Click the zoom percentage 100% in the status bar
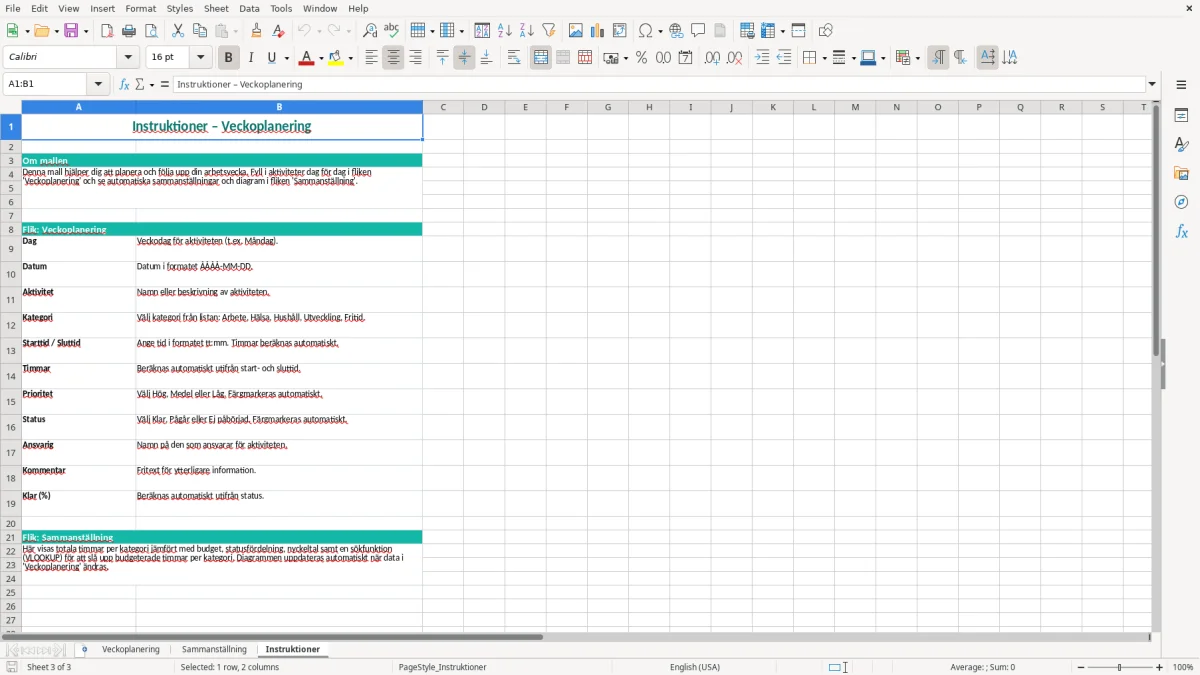This screenshot has height=675, width=1200. point(1183,667)
